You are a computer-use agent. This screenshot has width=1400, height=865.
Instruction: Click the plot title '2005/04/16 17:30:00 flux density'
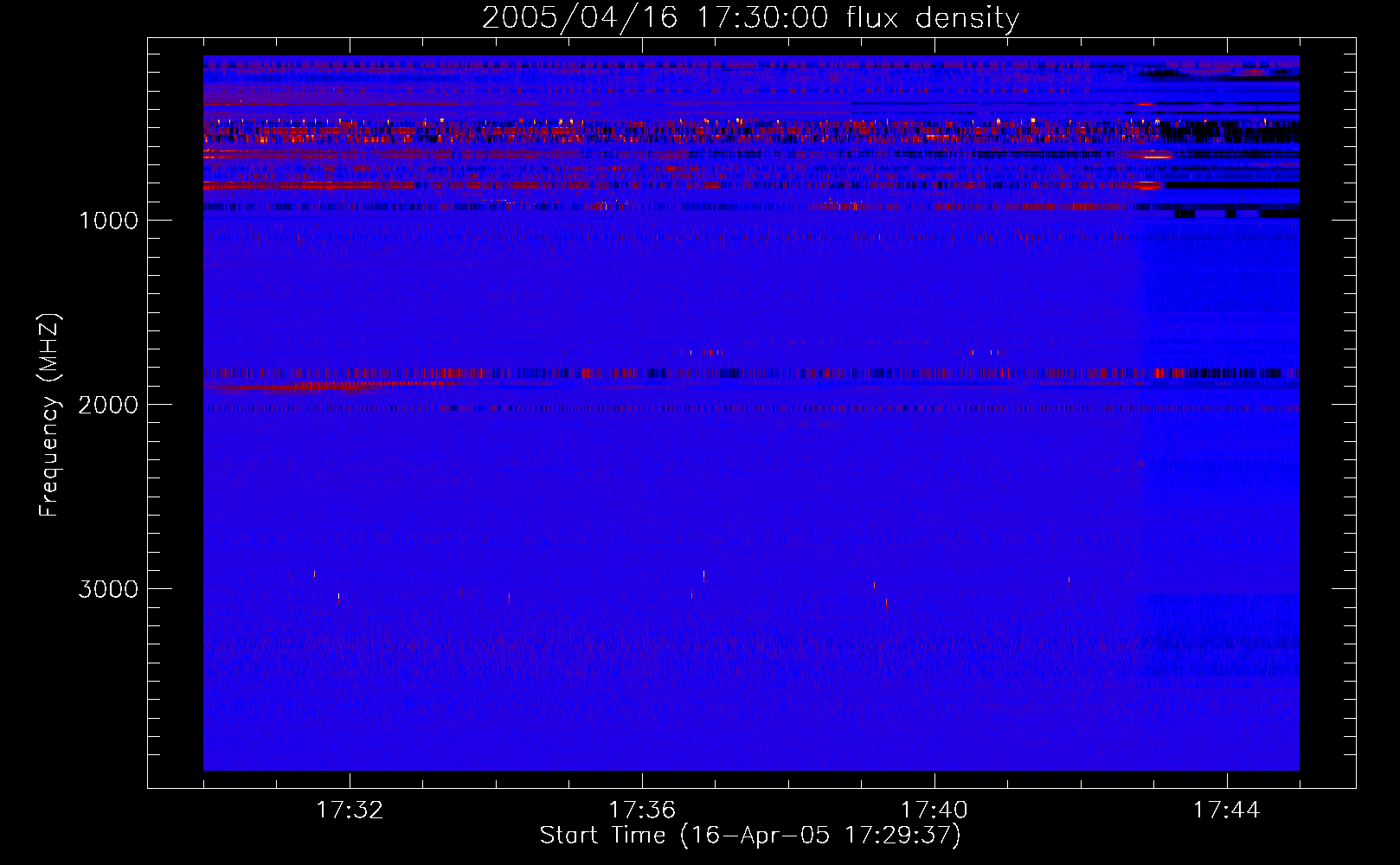click(750, 17)
